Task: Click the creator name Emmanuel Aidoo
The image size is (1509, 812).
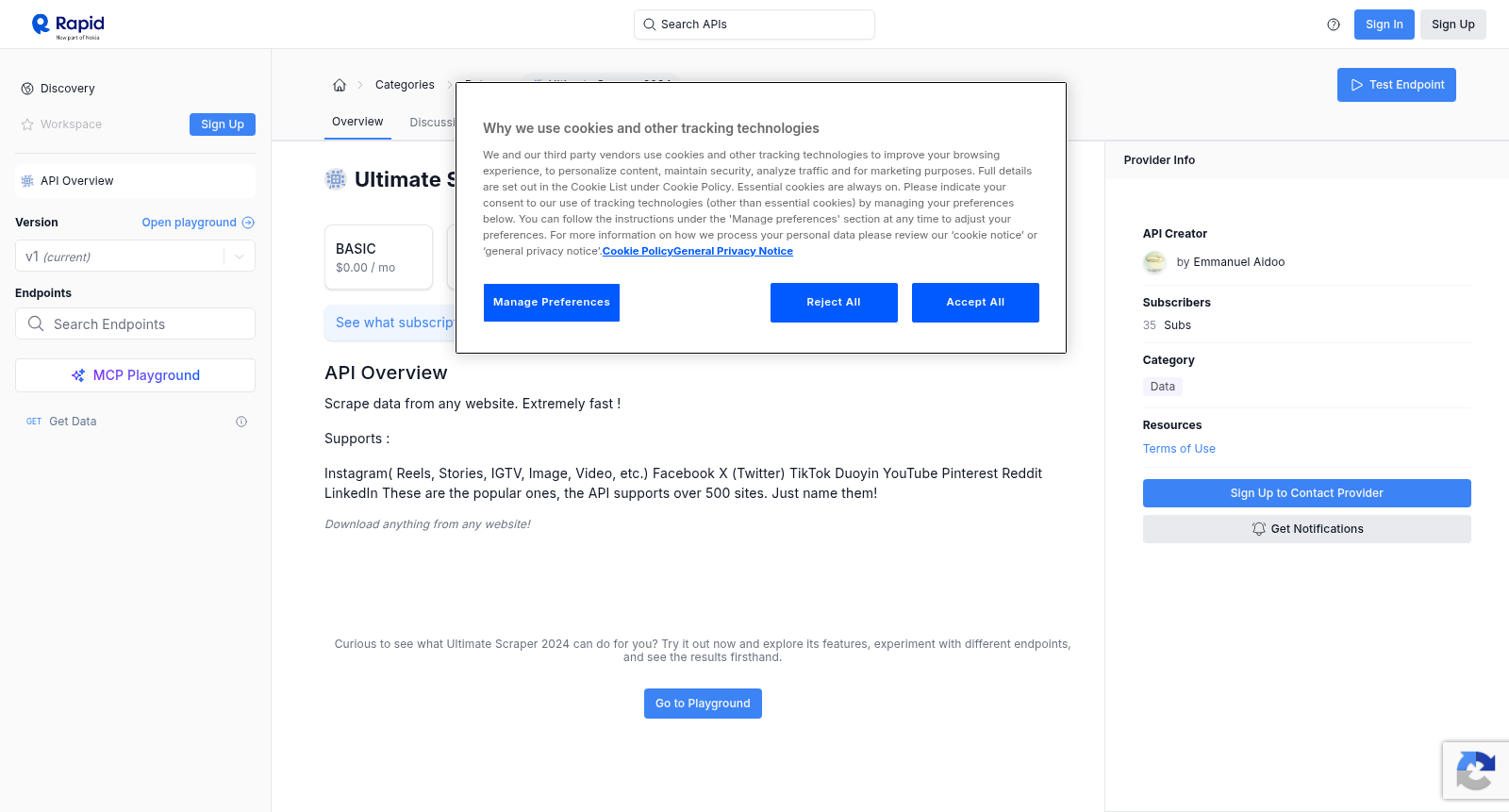Action: coord(1239,262)
